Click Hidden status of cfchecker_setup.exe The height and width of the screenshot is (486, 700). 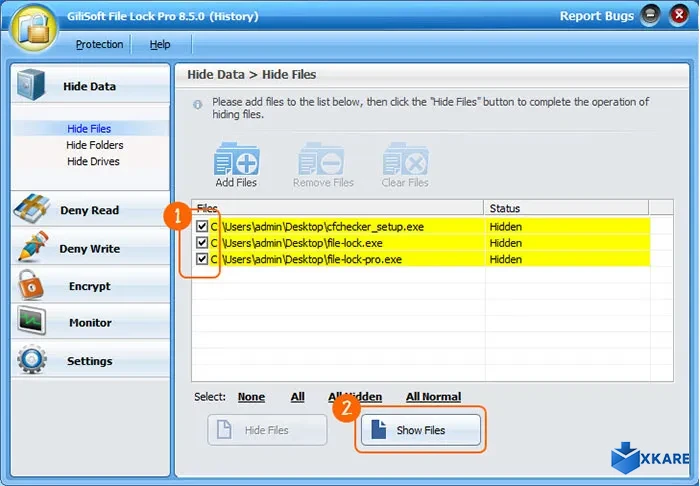click(x=505, y=227)
